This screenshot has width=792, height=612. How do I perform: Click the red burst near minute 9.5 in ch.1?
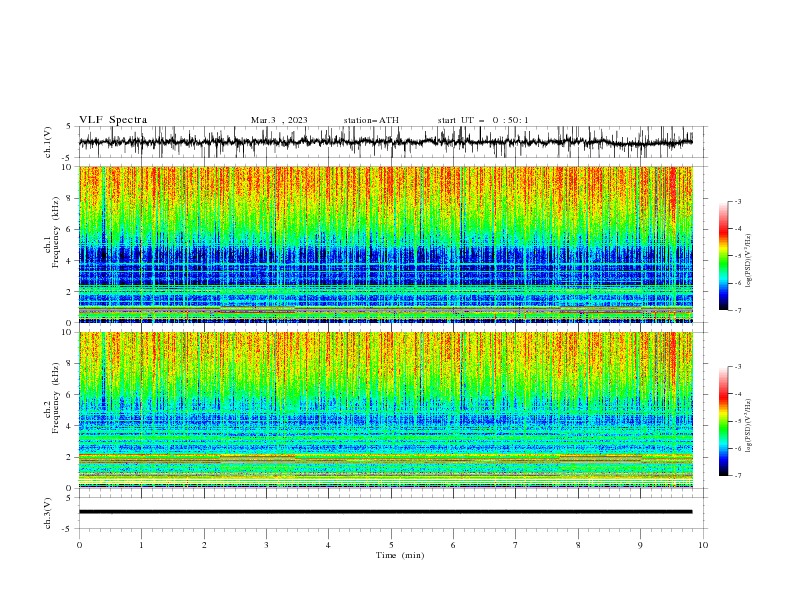672,194
